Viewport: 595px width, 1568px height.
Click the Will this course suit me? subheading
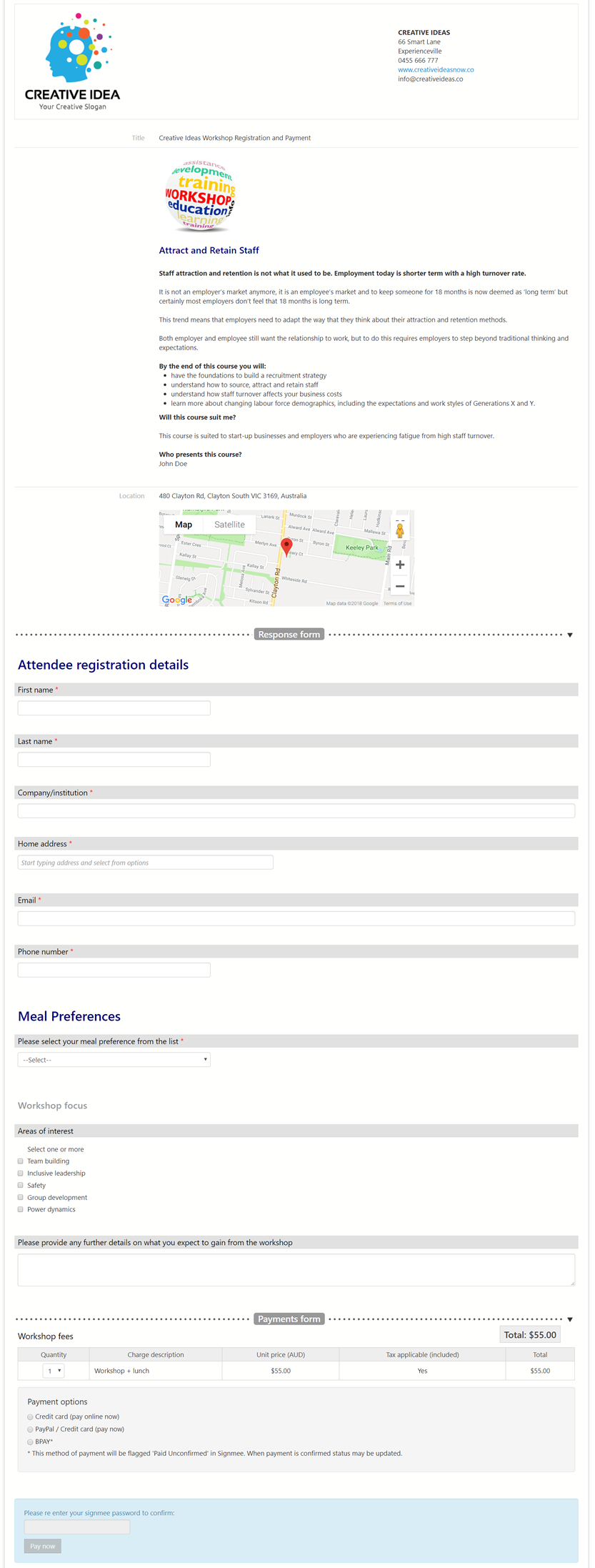click(197, 417)
